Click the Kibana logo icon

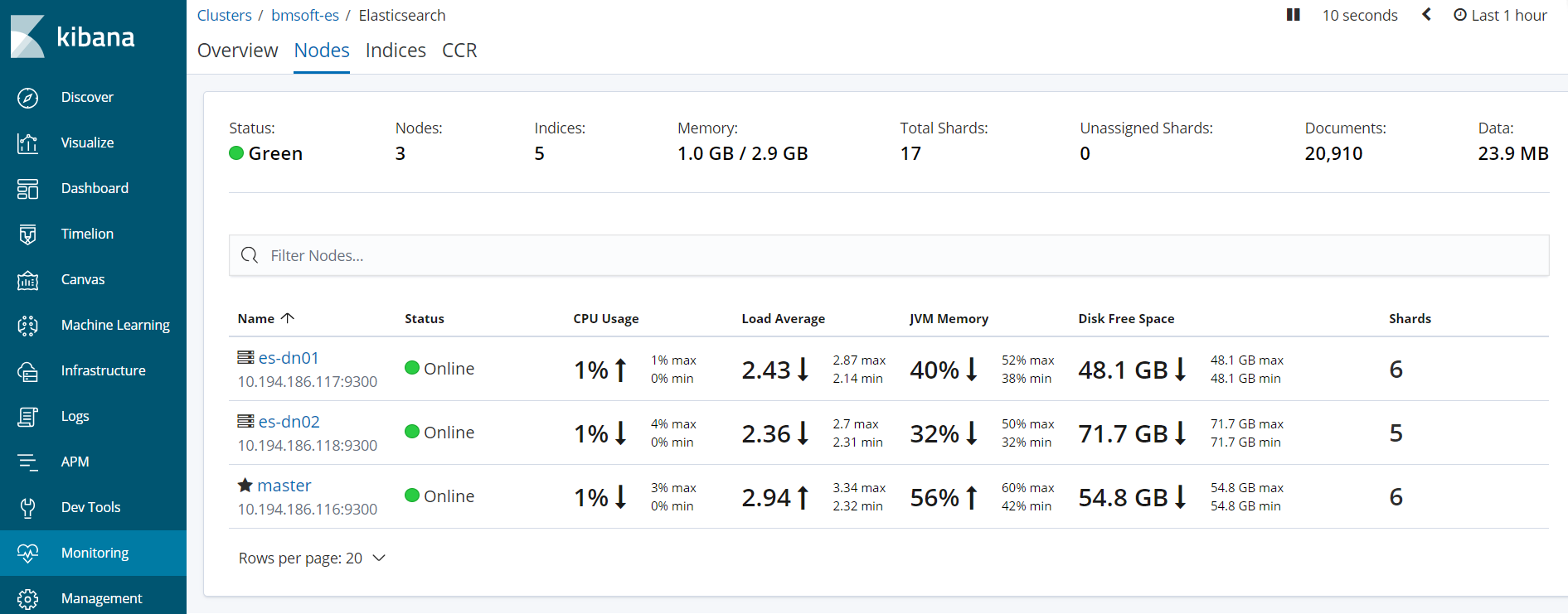coord(27,36)
